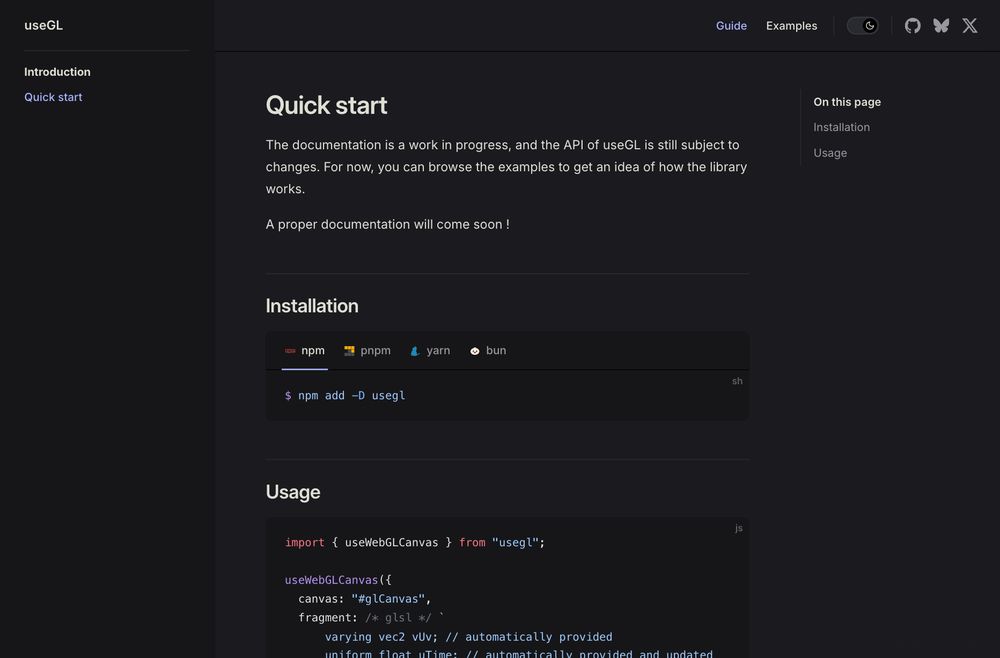Open the X social icon
The height and width of the screenshot is (658, 1000).
click(969, 26)
